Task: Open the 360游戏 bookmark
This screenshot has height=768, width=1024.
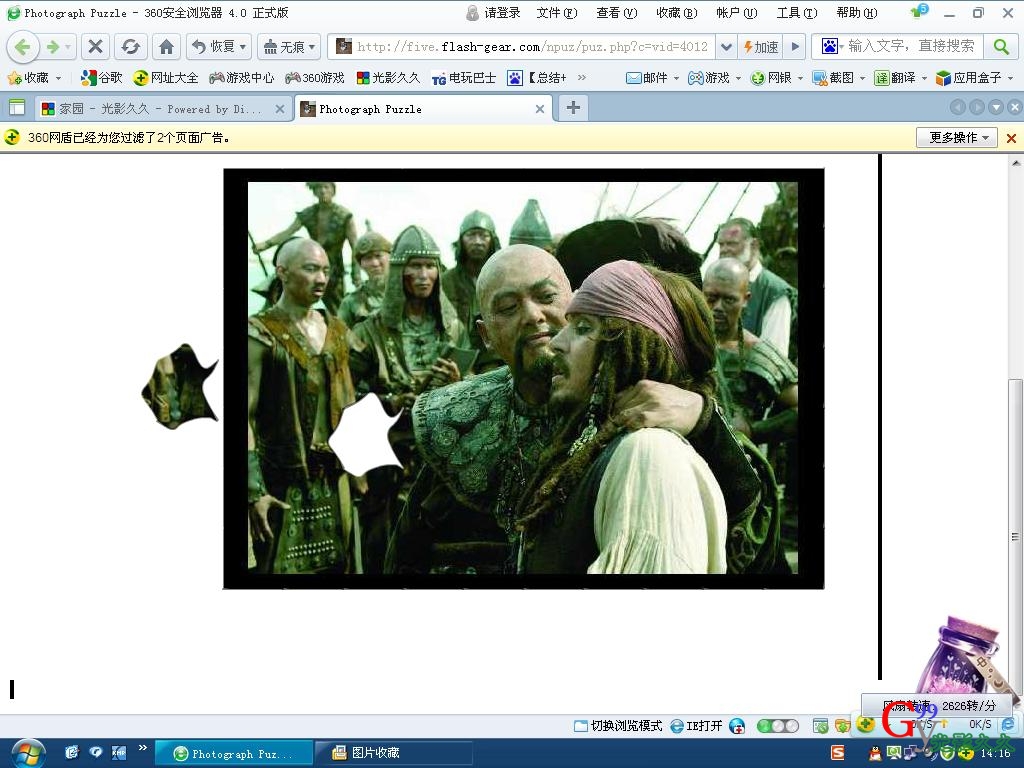Action: tap(315, 78)
